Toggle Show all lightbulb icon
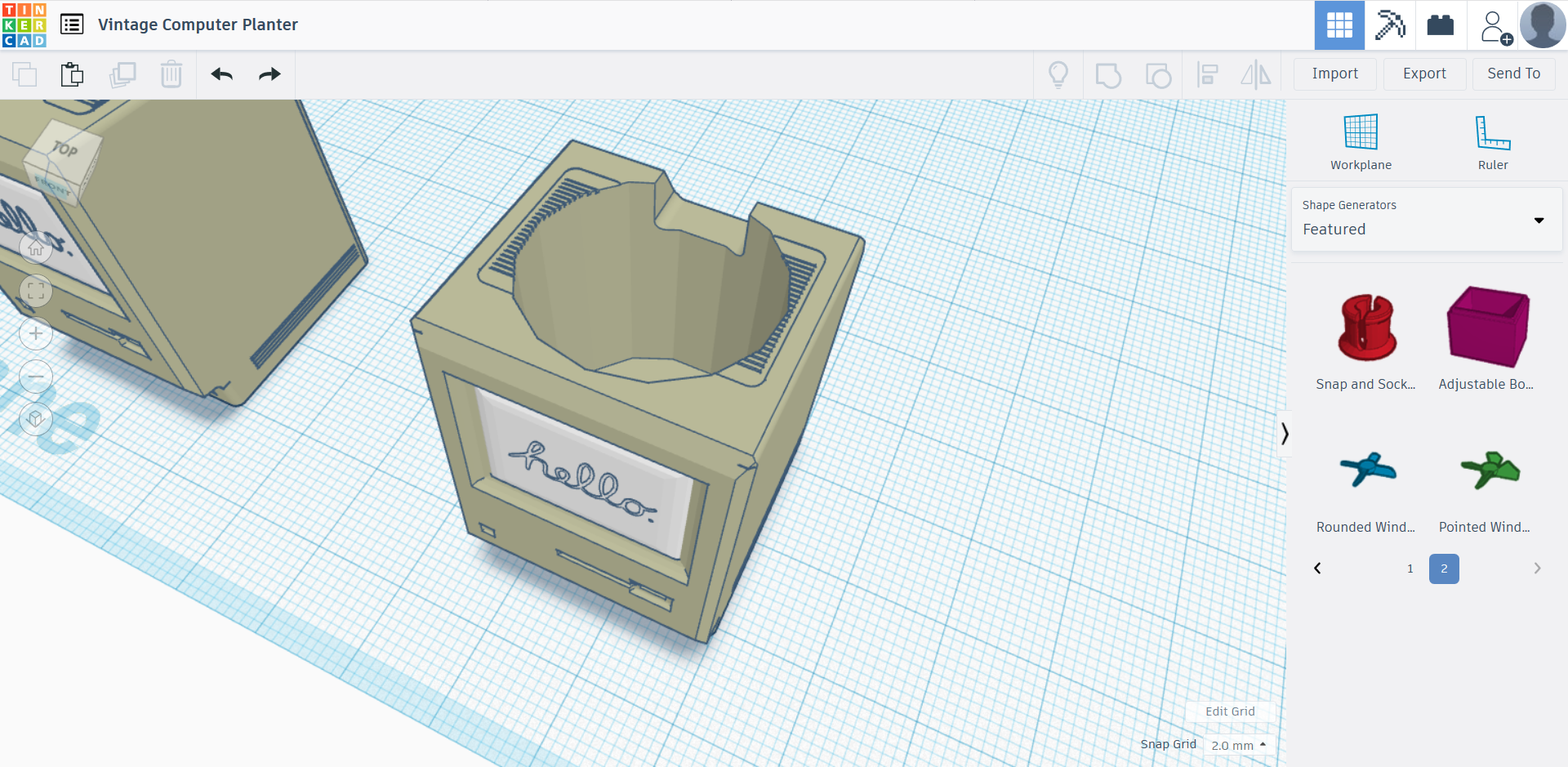 click(x=1058, y=74)
